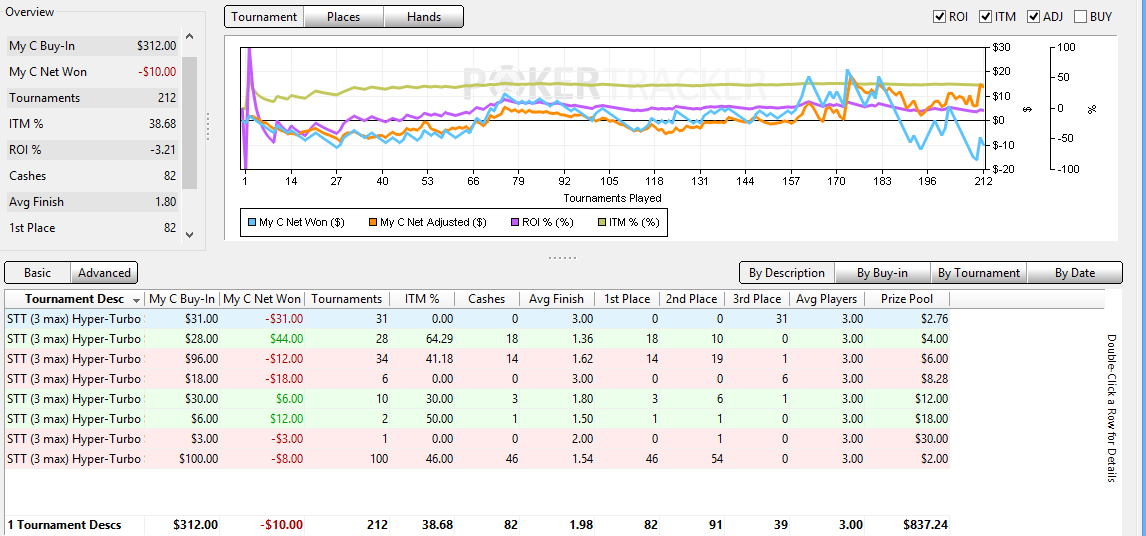Switch to the Places graph tab

(x=344, y=17)
